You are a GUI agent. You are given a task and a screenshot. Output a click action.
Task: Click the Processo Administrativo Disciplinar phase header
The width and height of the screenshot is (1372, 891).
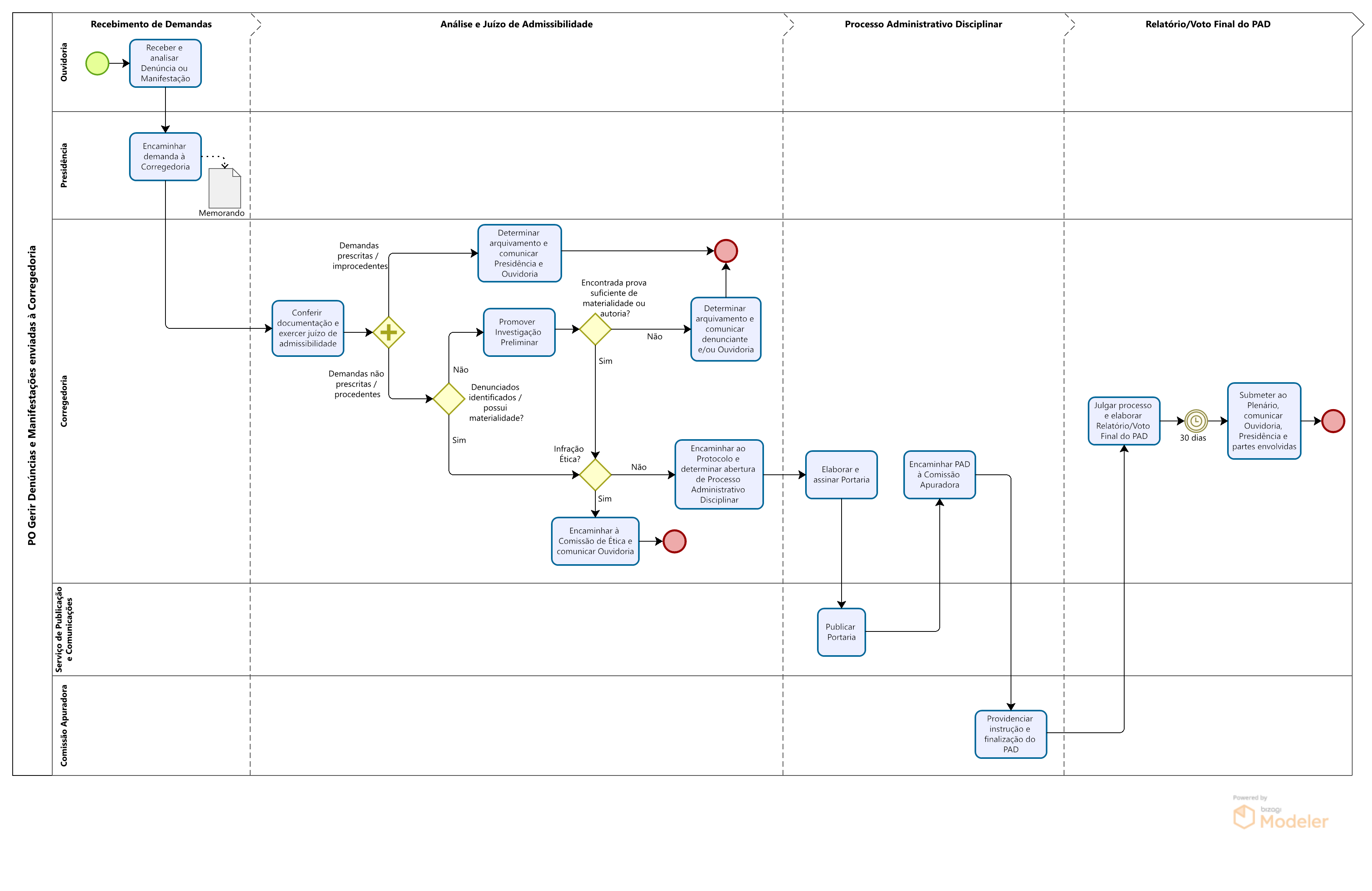point(923,24)
